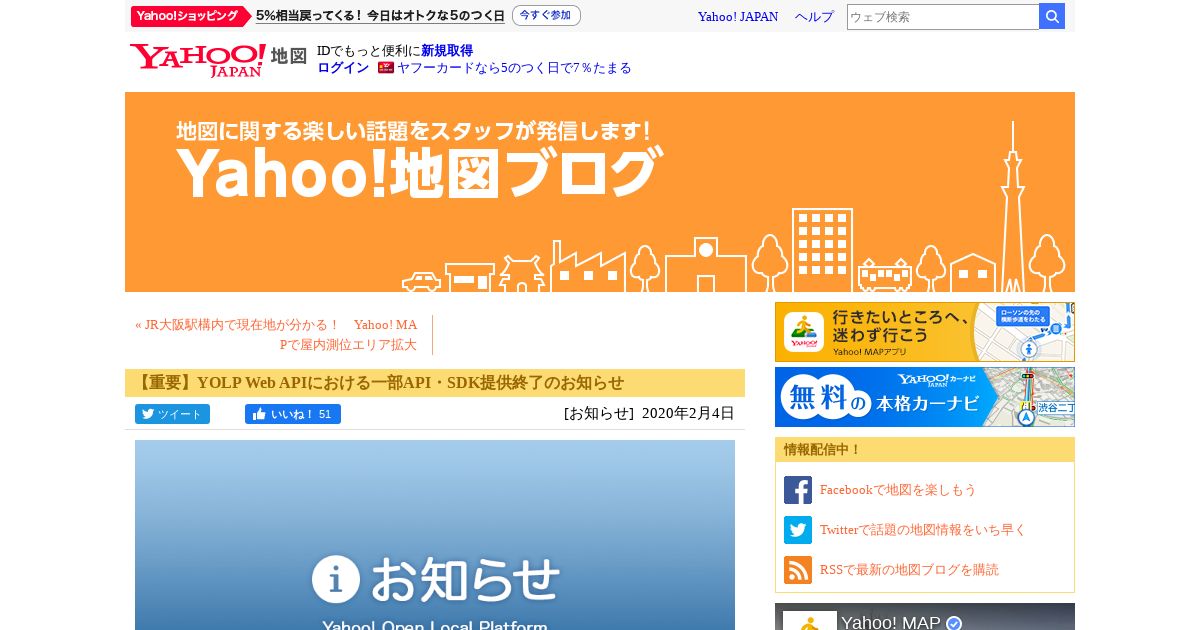The width and height of the screenshot is (1200, 630).
Task: Click the article title about YOLP Web API
Action: coord(380,383)
